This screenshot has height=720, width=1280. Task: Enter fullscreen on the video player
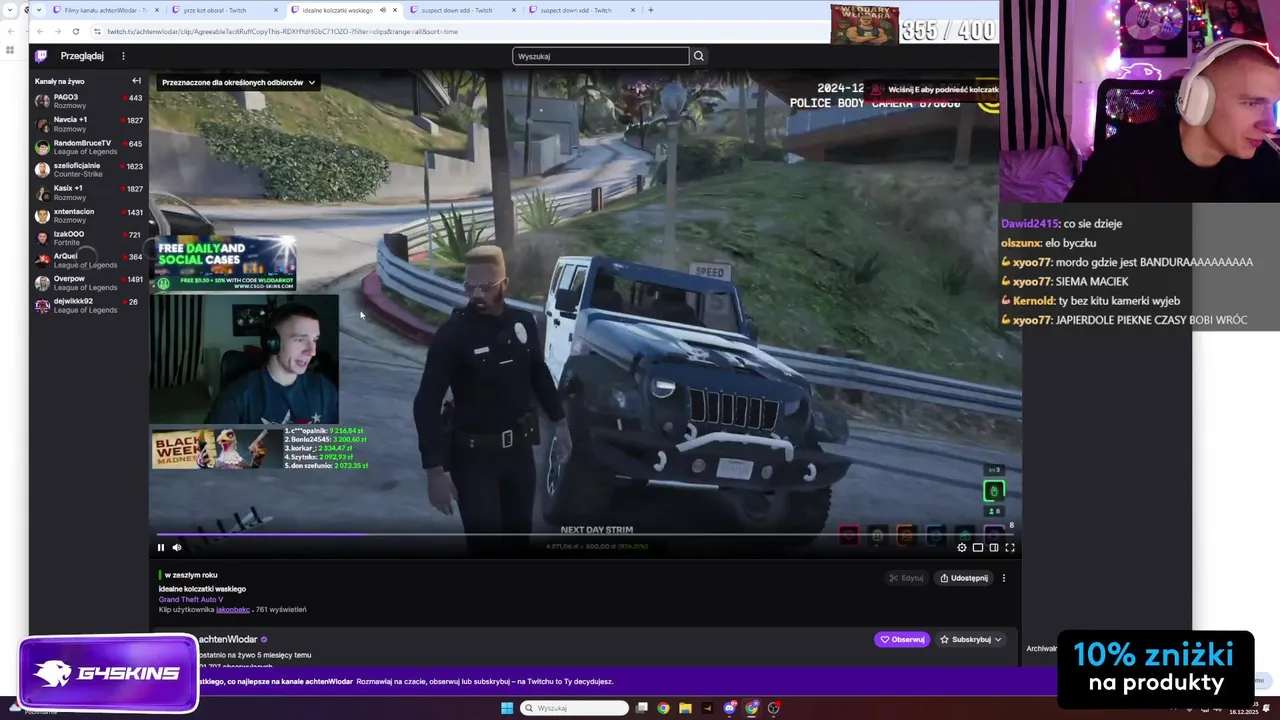(x=1010, y=547)
